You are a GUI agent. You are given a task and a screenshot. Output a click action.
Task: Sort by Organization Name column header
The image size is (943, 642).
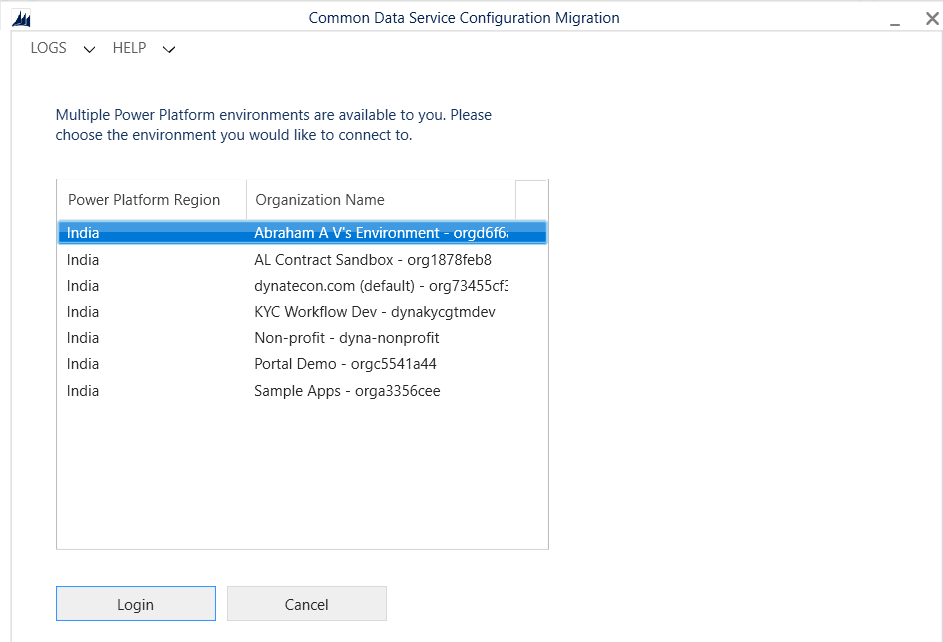[320, 200]
